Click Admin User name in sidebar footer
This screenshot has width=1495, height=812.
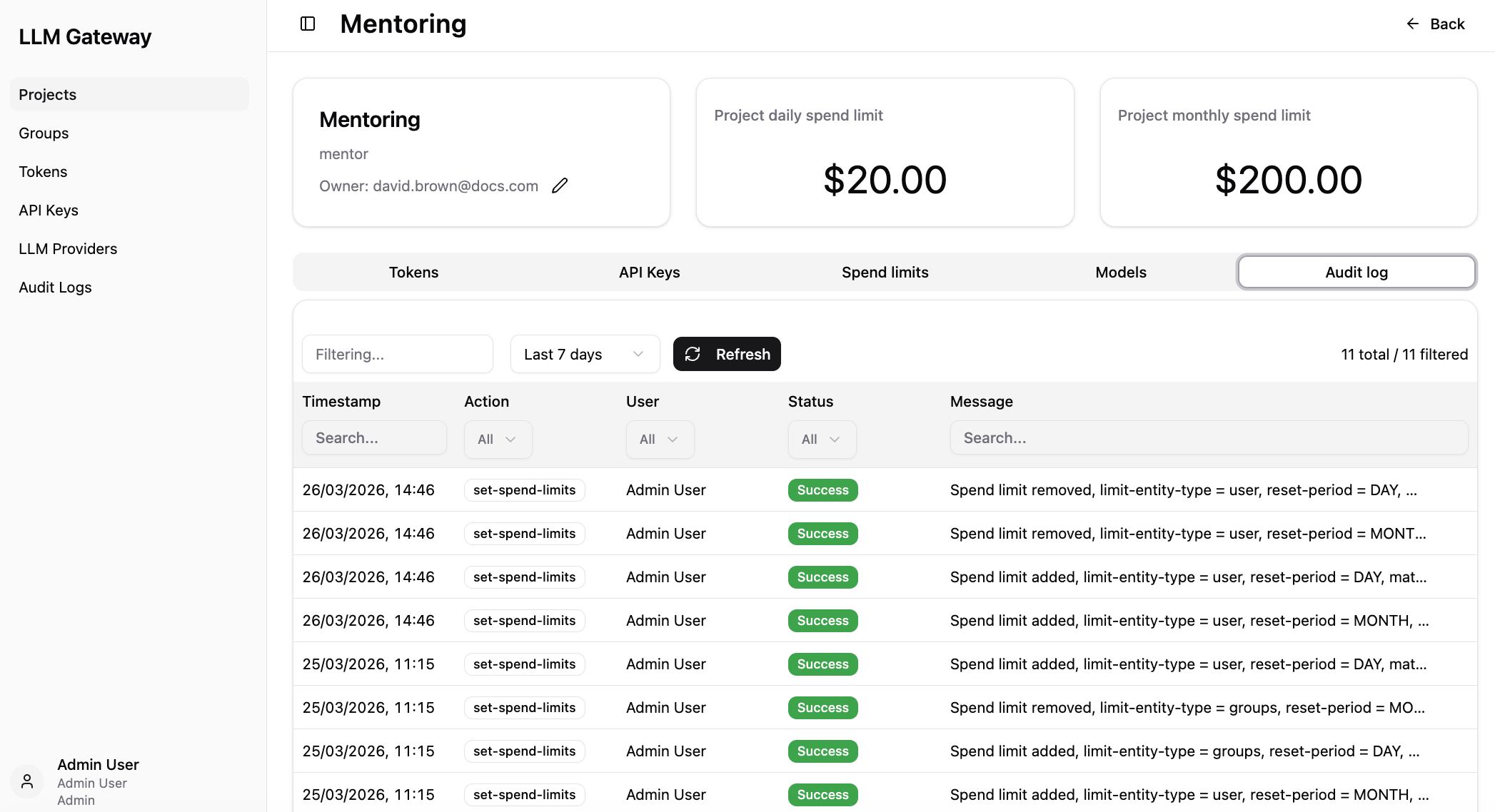[x=98, y=764]
